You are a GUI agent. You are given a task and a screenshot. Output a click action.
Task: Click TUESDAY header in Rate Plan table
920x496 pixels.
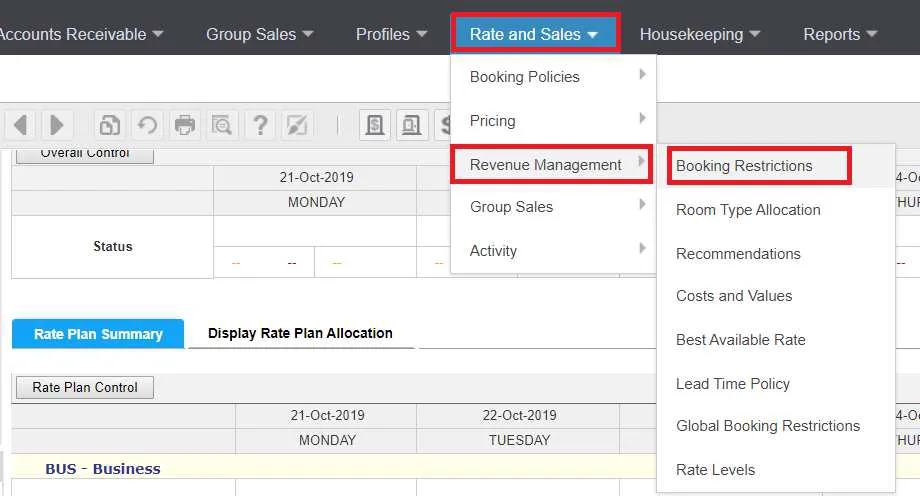[519, 440]
